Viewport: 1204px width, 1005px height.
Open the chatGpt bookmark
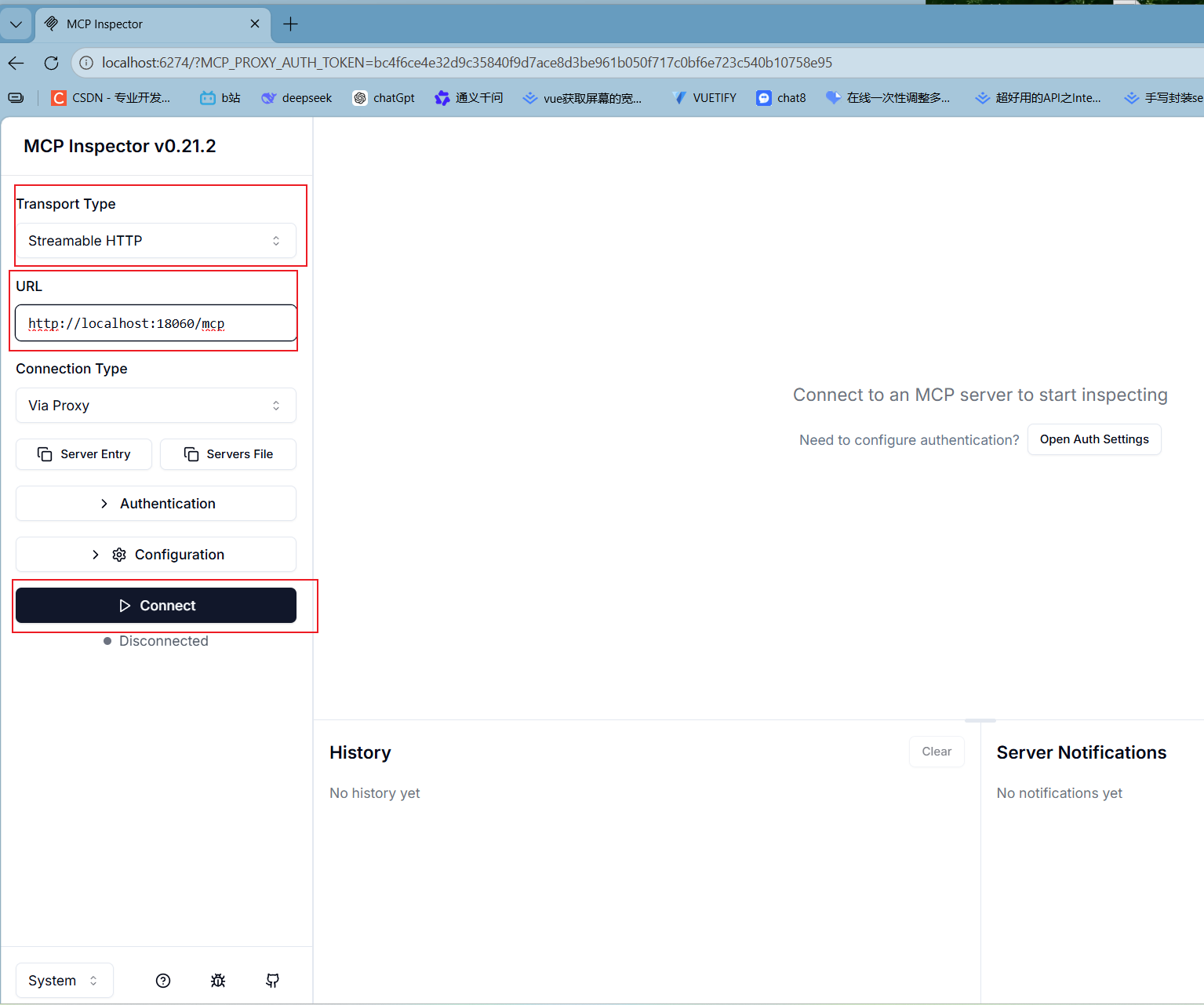click(384, 98)
